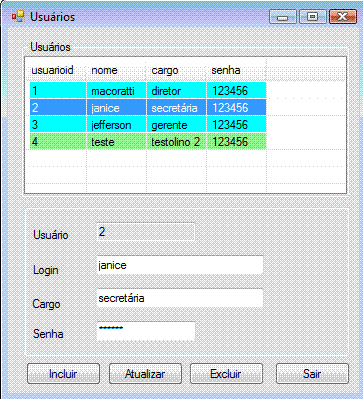
Task: Click usuarioid cell 1 in the list
Action: tap(58, 91)
